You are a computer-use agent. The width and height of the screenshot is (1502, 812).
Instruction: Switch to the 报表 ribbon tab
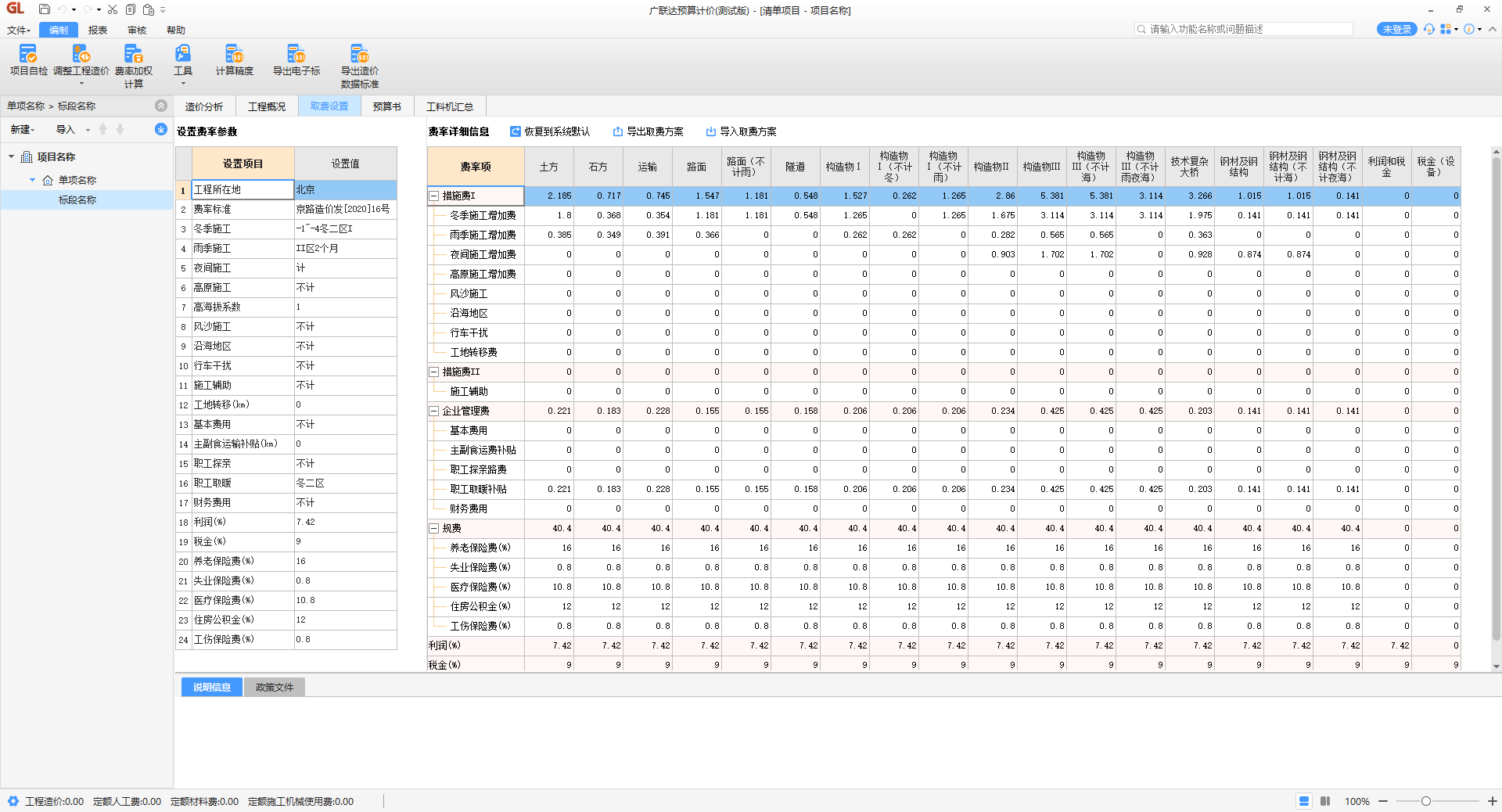click(98, 30)
